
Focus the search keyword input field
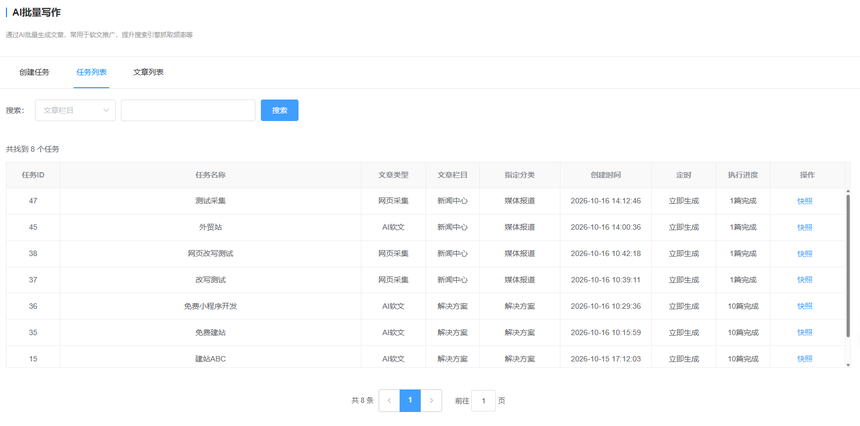point(188,110)
